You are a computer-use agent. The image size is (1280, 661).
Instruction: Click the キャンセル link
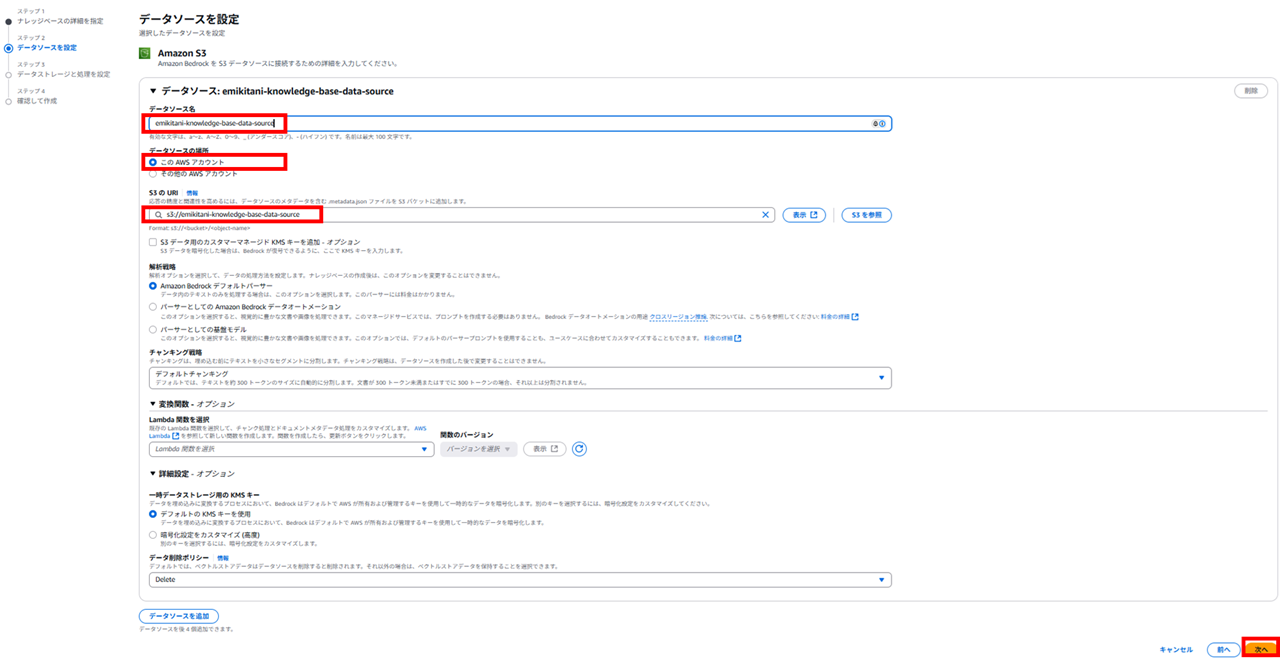pos(1176,650)
